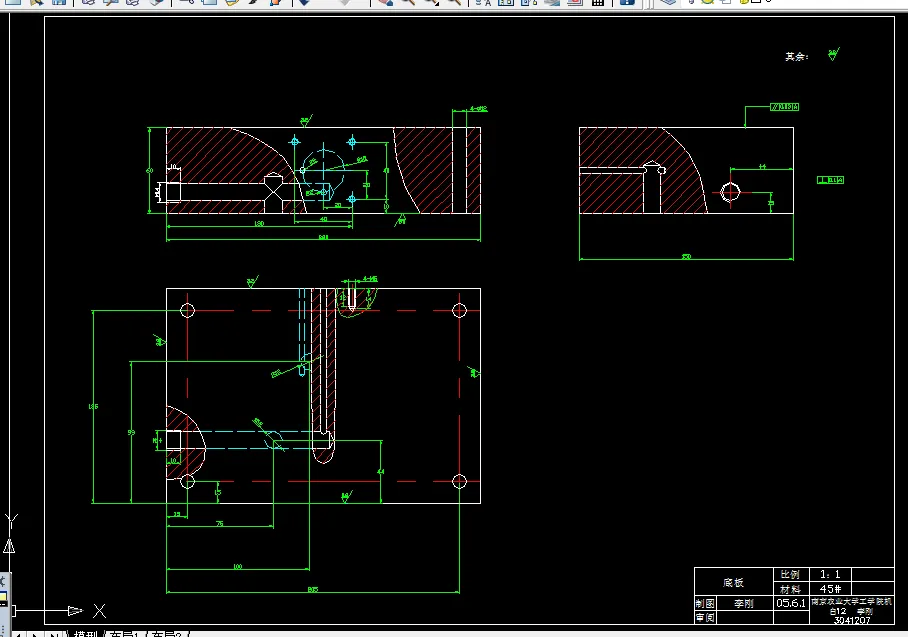Select the 180 dimension in top section view
This screenshot has width=908, height=637.
point(259,224)
